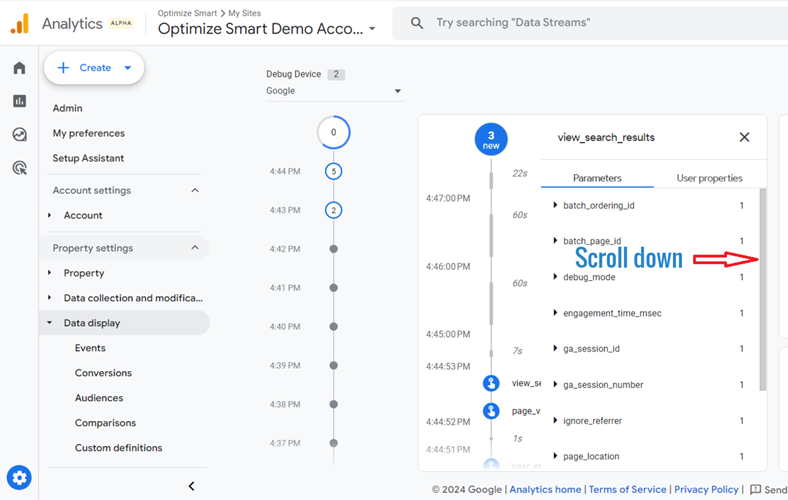Click the 3 new events circle
Viewport: 788px width, 500px height.
pos(491,139)
